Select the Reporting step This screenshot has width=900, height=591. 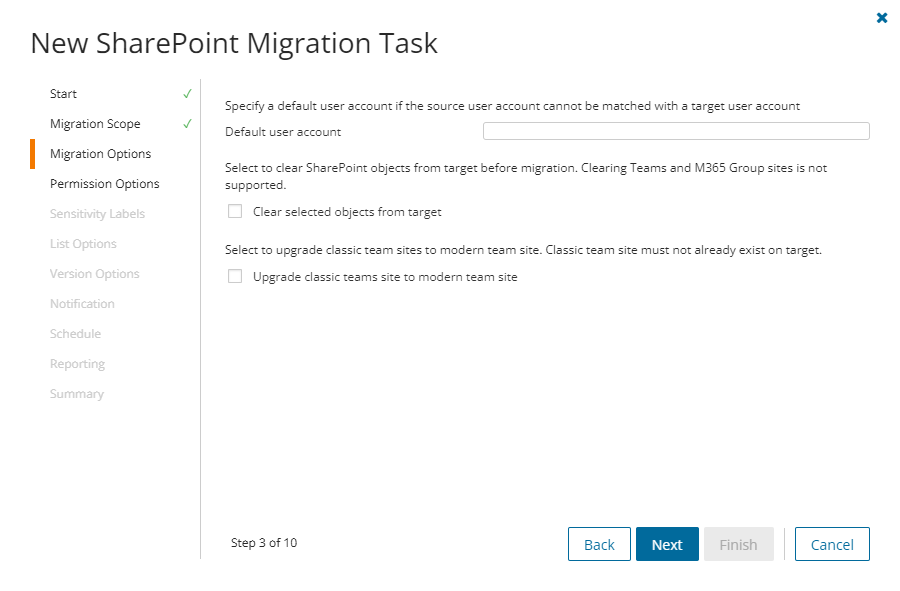(78, 364)
